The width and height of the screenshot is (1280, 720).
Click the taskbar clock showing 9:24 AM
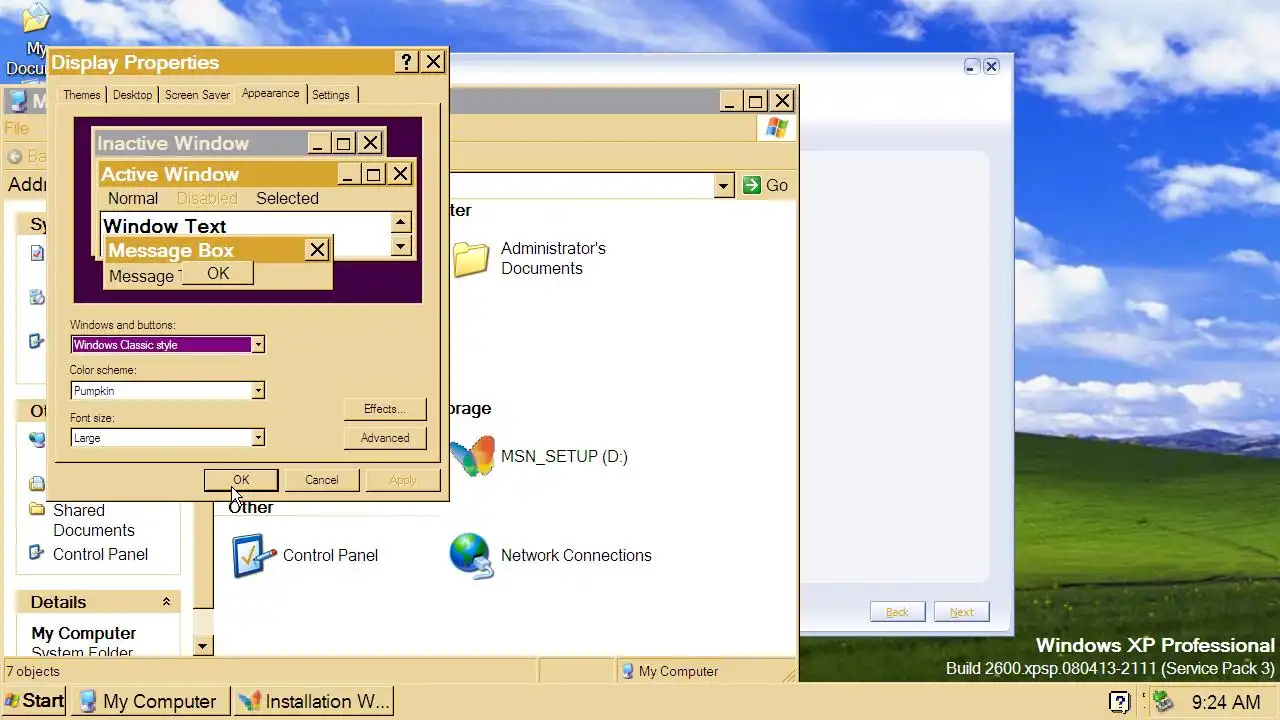[1226, 702]
